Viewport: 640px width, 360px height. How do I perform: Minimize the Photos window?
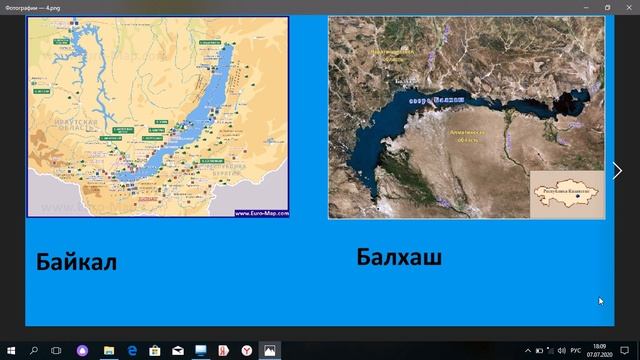click(x=586, y=7)
